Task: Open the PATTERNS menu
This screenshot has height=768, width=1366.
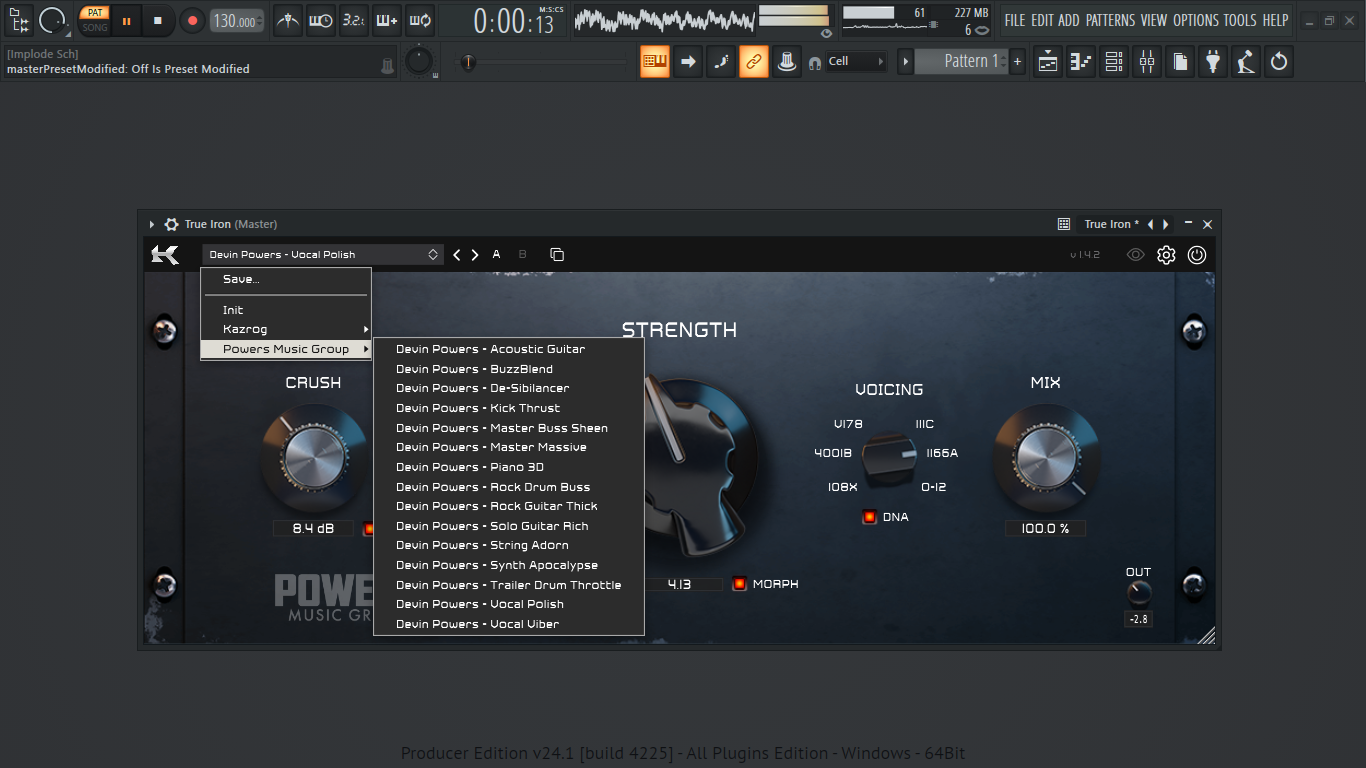Action: (x=1110, y=20)
